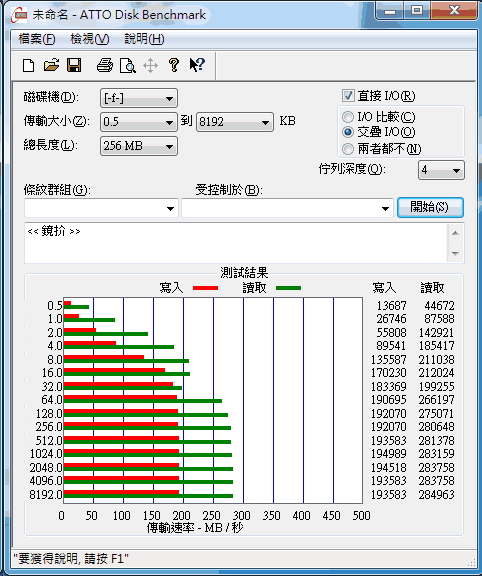Viewport: 482px width, 576px height.
Task: Click the 測試結果 group title
Action: pyautogui.click(x=244, y=273)
